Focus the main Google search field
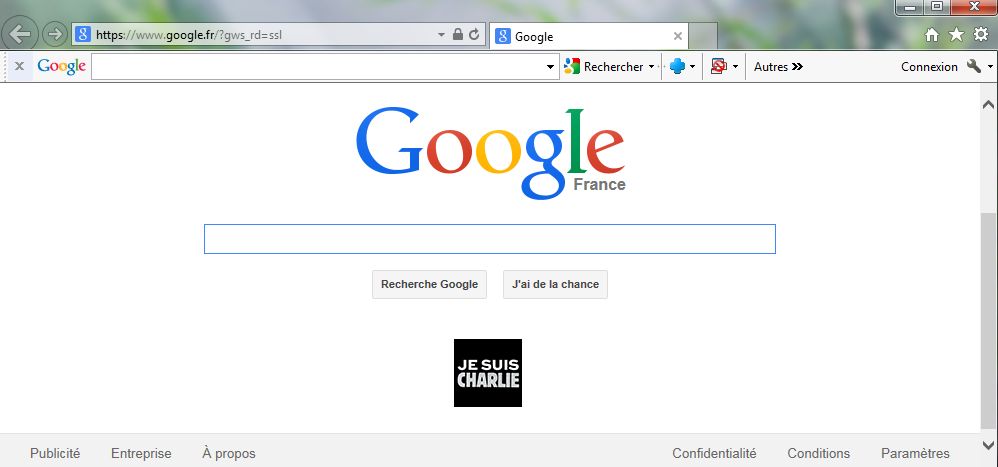This screenshot has height=467, width=998. (489, 239)
